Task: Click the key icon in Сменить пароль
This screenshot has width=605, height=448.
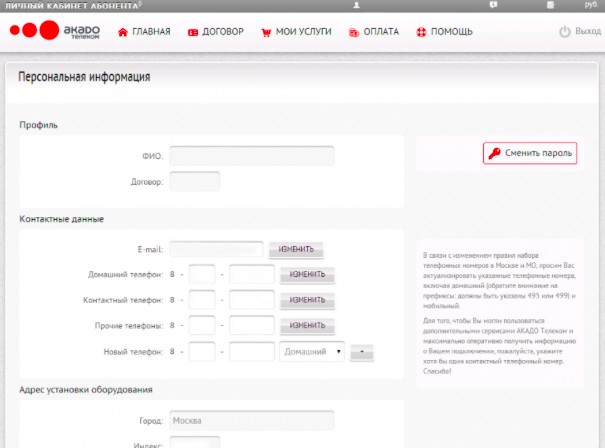Action: (x=494, y=153)
